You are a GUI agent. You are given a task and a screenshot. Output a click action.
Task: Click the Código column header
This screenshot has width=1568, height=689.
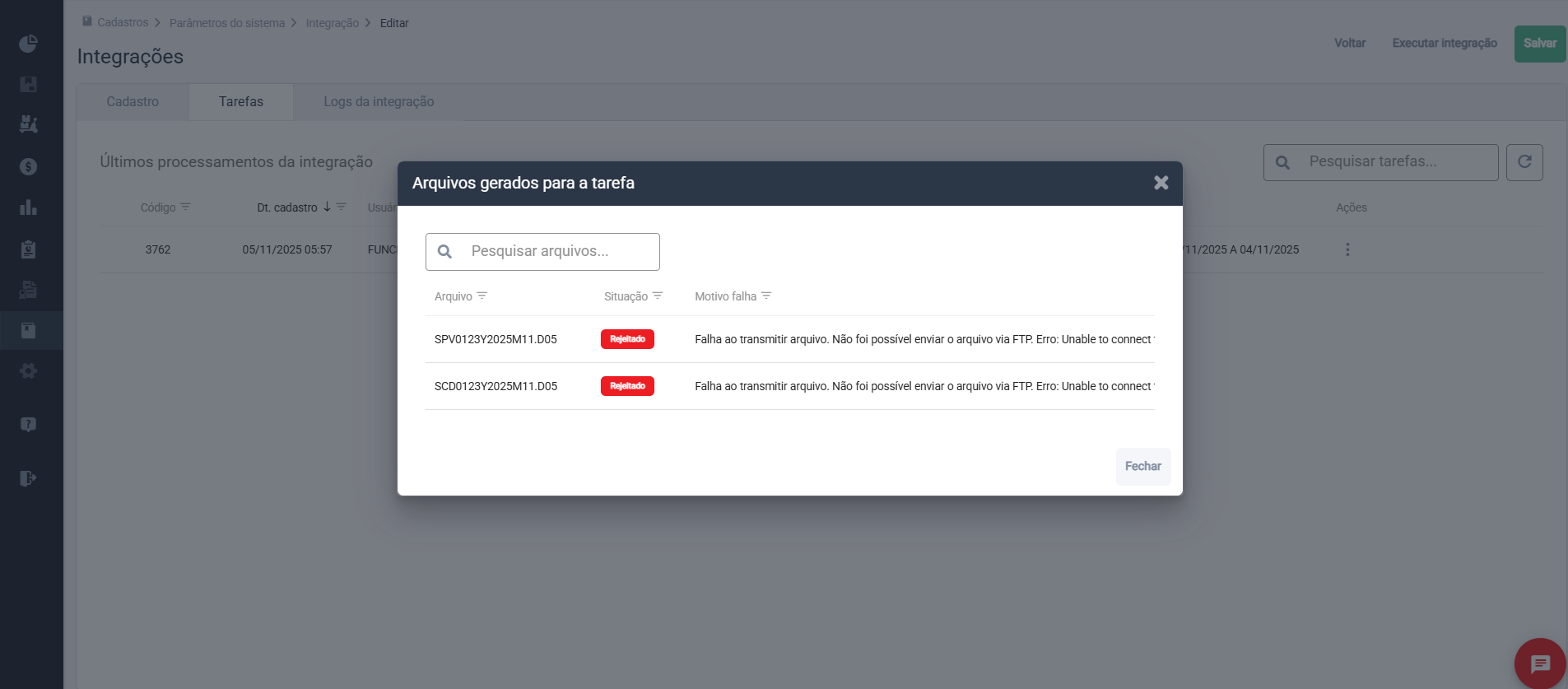(x=158, y=207)
